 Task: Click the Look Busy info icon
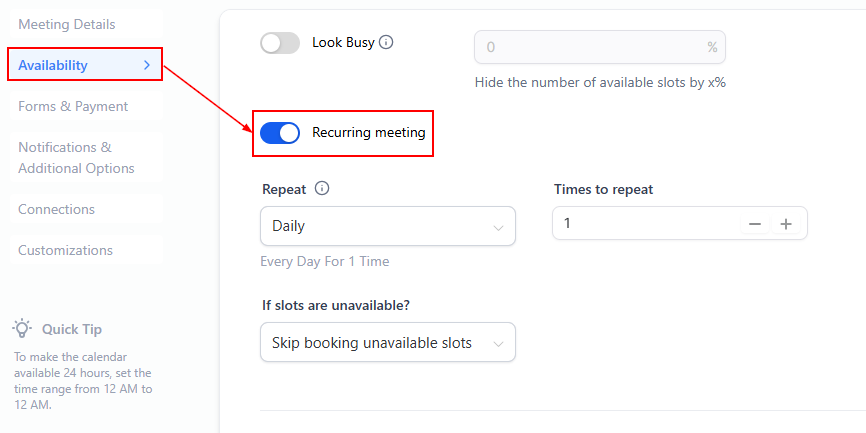387,43
